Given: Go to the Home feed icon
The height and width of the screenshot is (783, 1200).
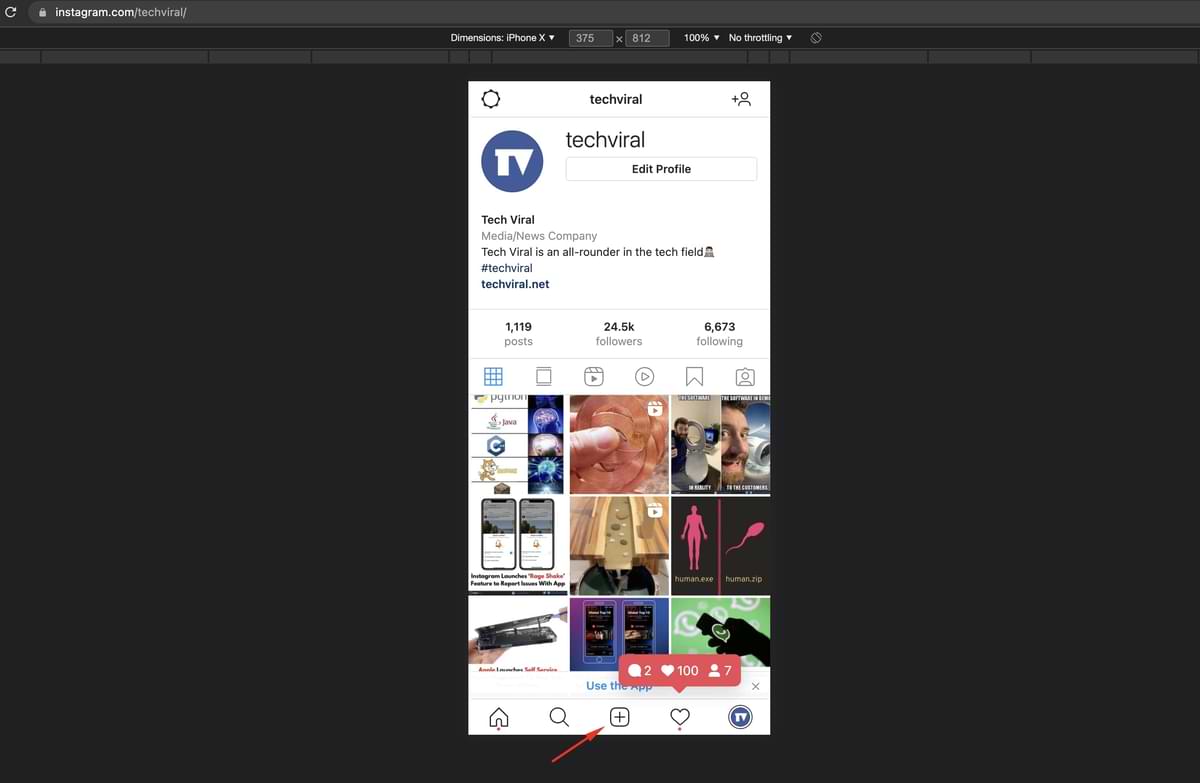Looking at the screenshot, I should click(498, 717).
